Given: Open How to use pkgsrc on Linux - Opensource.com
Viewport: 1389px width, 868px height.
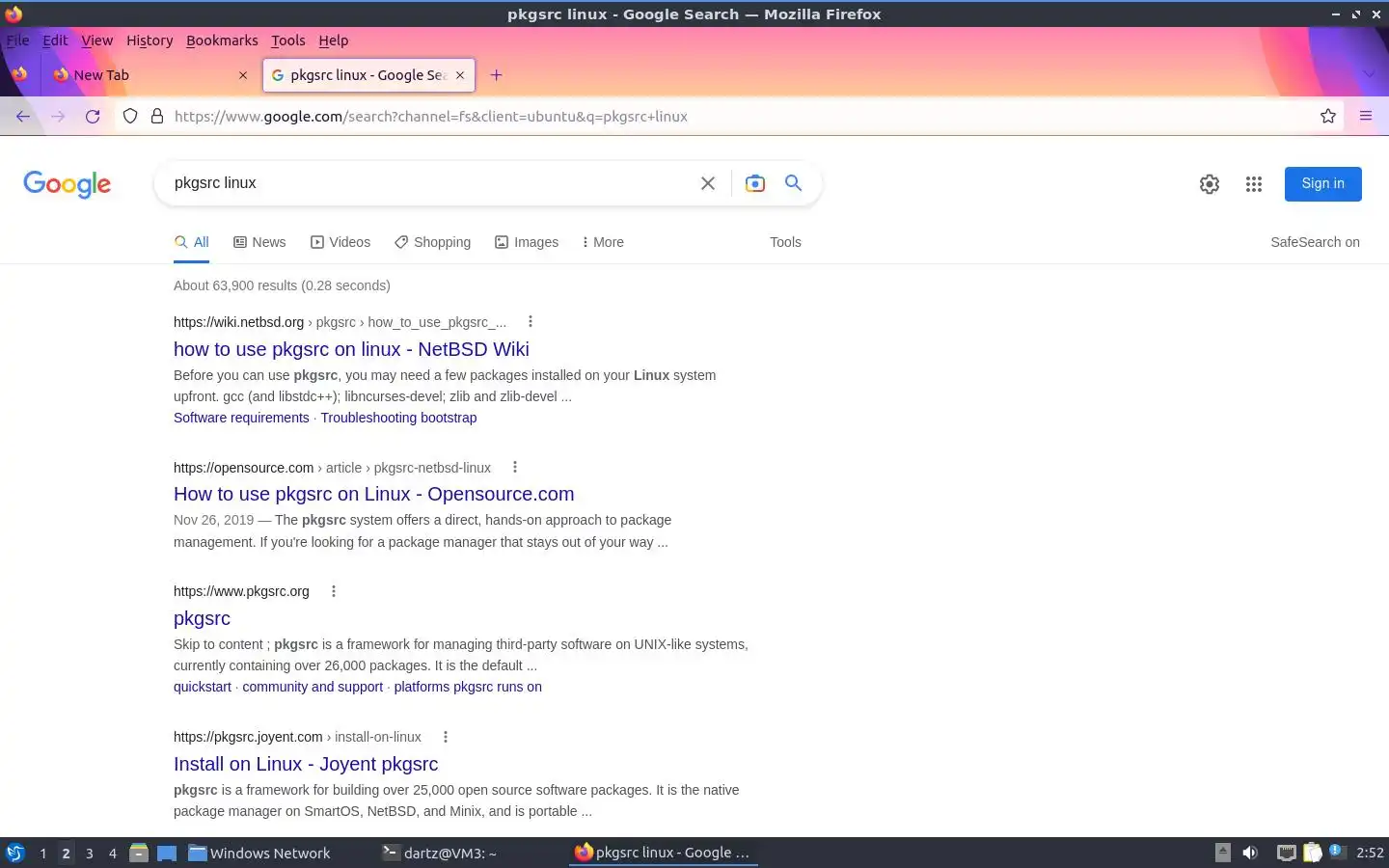Looking at the screenshot, I should (x=373, y=494).
